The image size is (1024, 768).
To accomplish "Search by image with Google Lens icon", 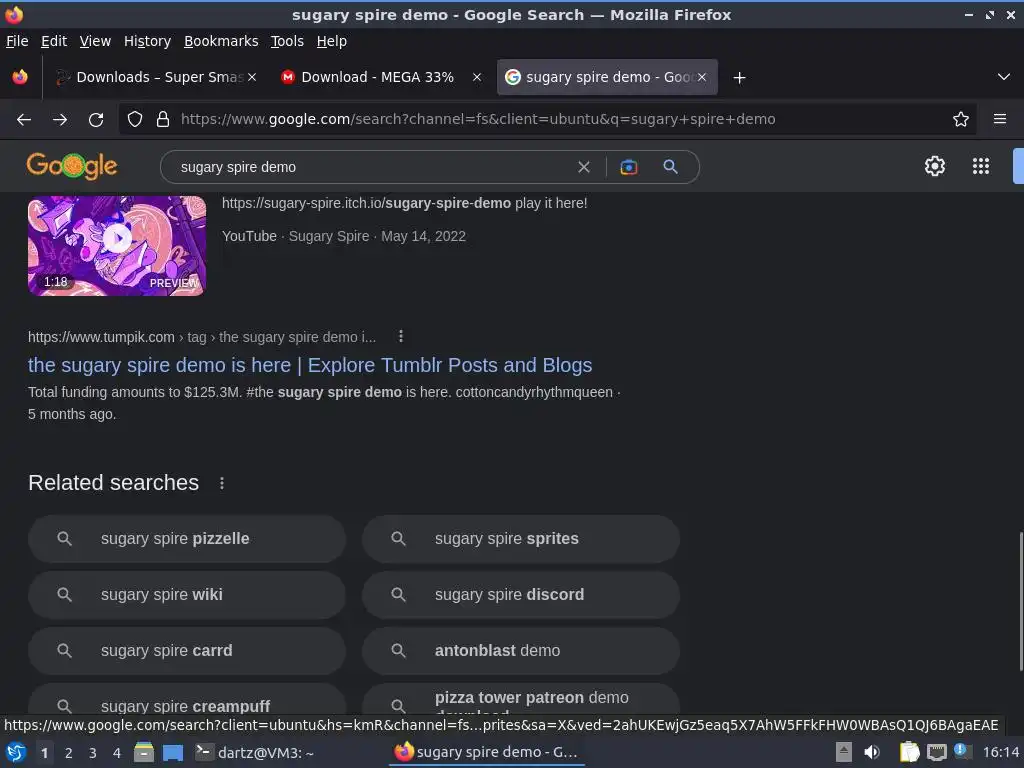I will (x=629, y=167).
